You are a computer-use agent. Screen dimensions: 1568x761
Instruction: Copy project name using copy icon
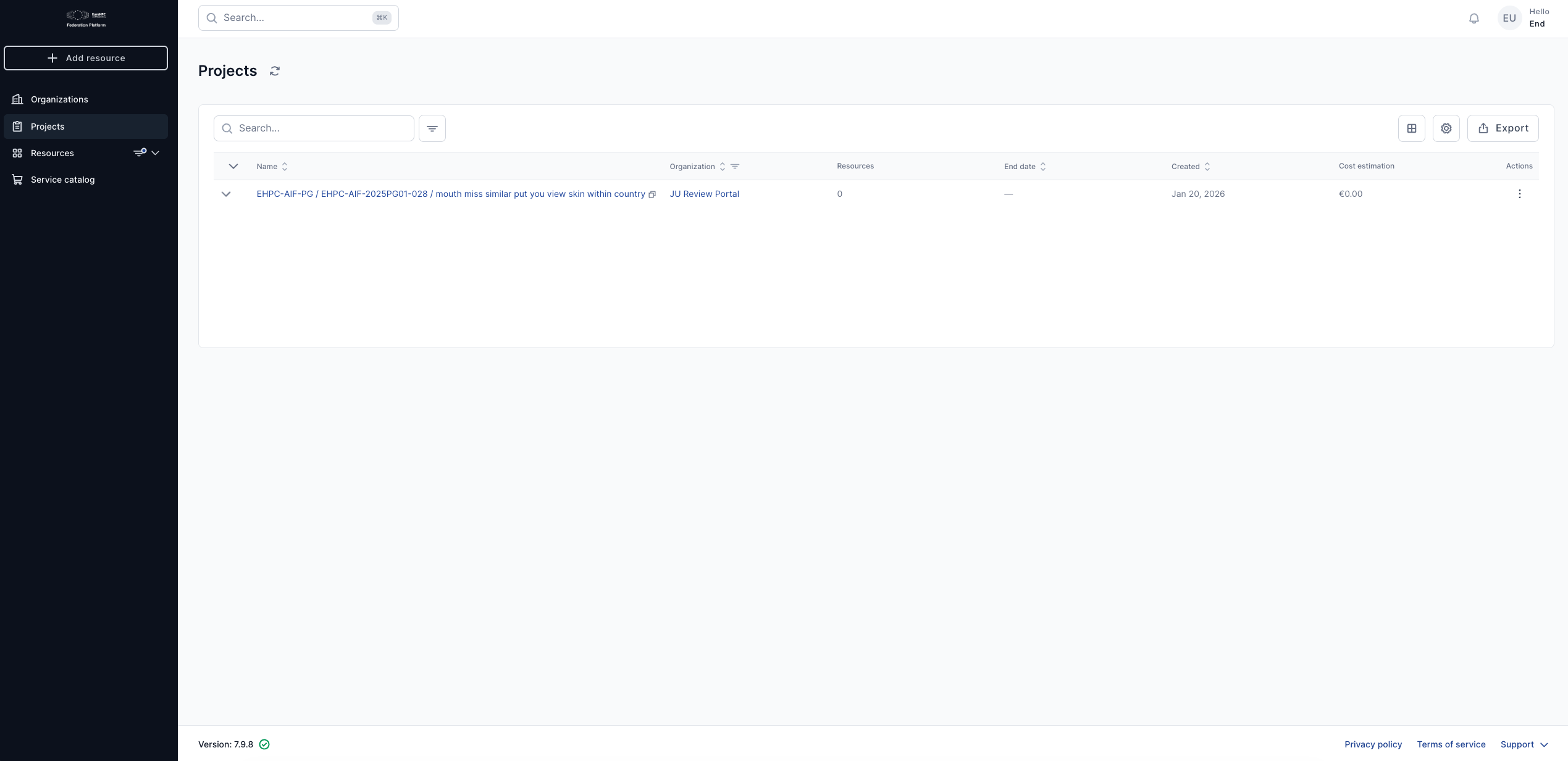[x=652, y=194]
